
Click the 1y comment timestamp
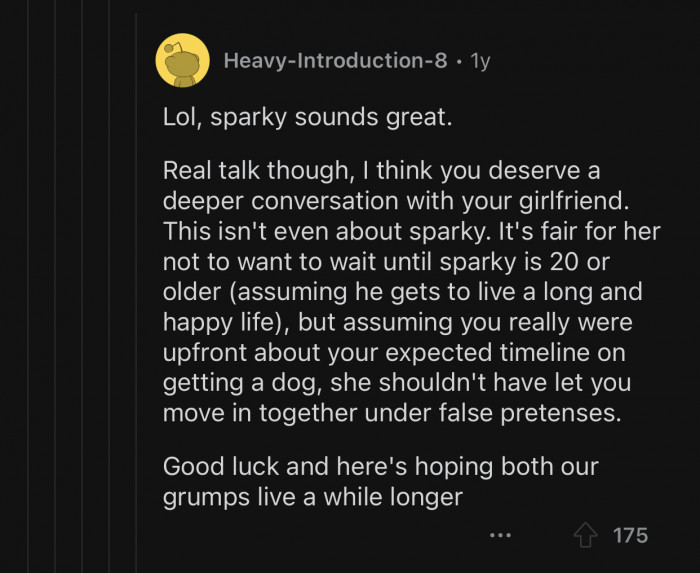[x=480, y=61]
